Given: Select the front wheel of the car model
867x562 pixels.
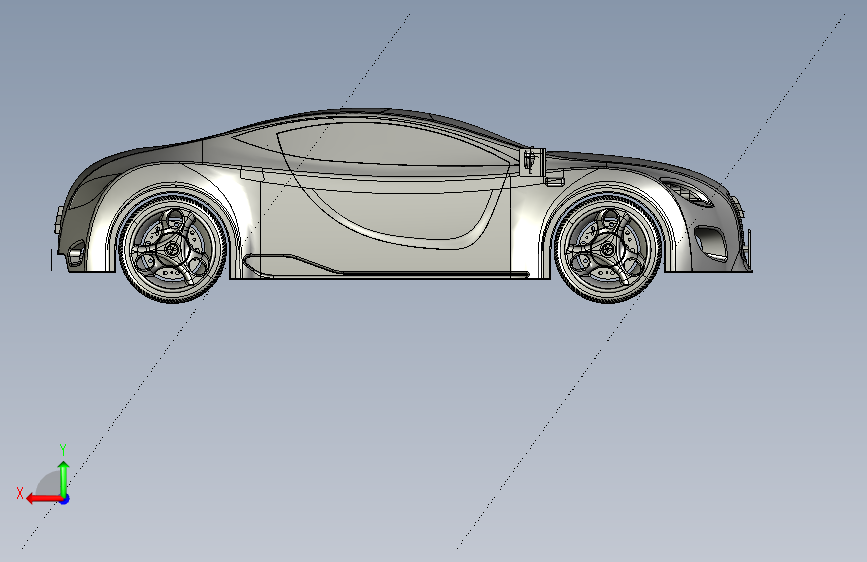Looking at the screenshot, I should coord(608,247).
